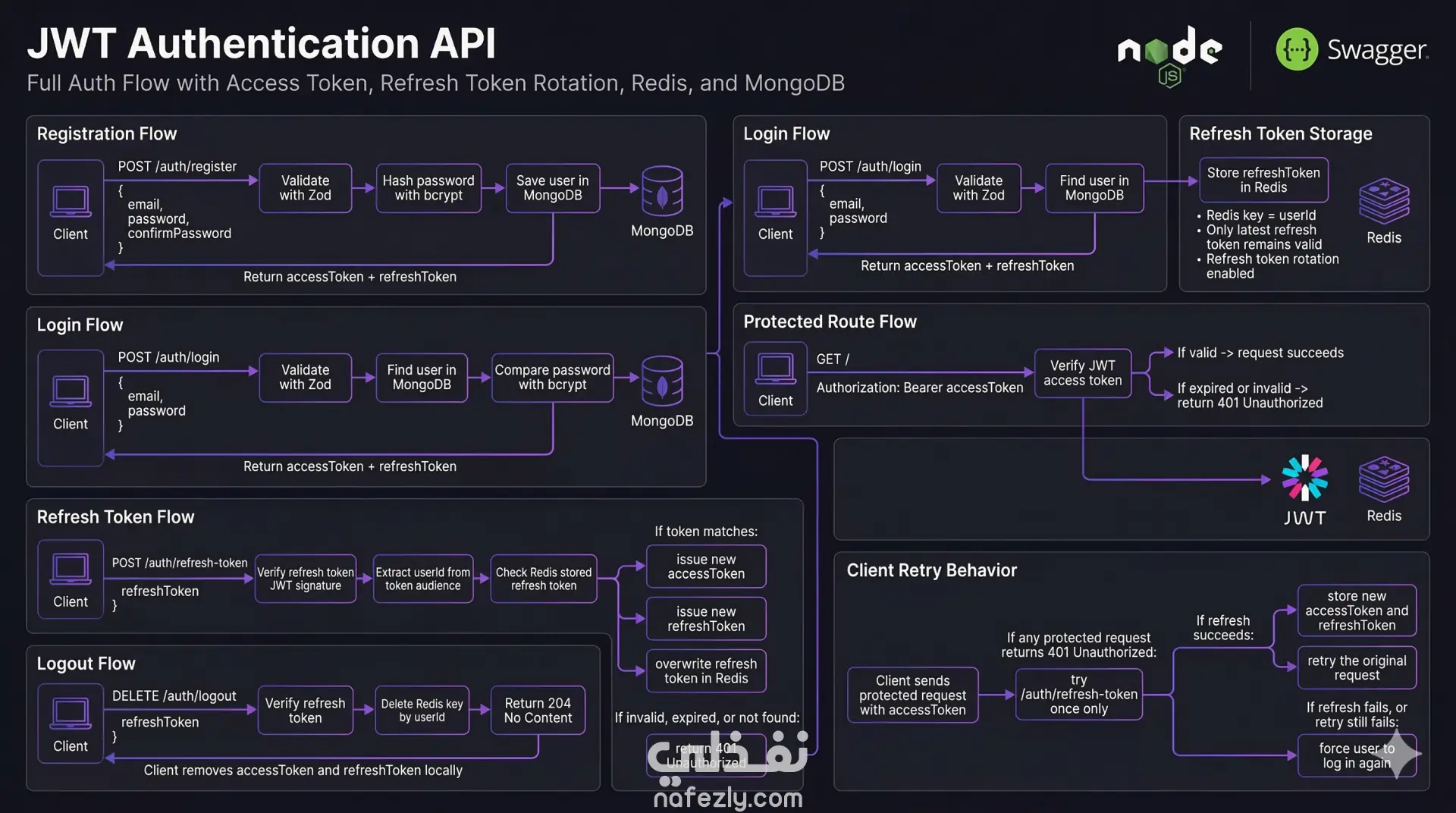Click the Hash password with bcrypt box
1456x813 pixels.
[428, 188]
